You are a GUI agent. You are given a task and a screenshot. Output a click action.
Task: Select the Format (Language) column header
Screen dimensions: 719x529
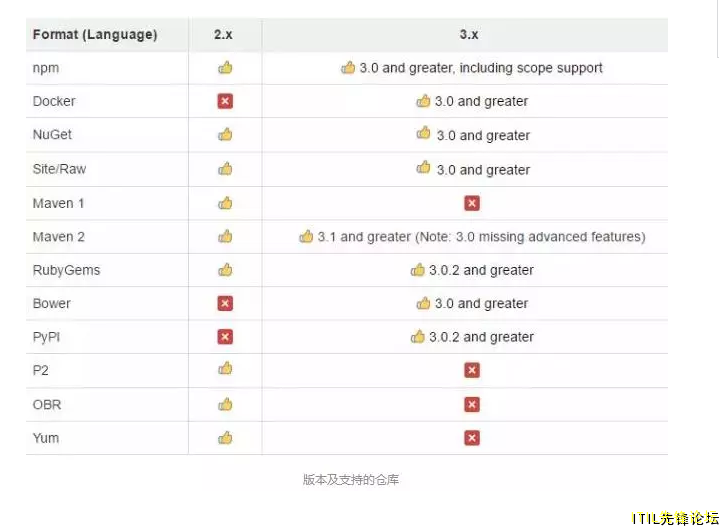(x=95, y=34)
